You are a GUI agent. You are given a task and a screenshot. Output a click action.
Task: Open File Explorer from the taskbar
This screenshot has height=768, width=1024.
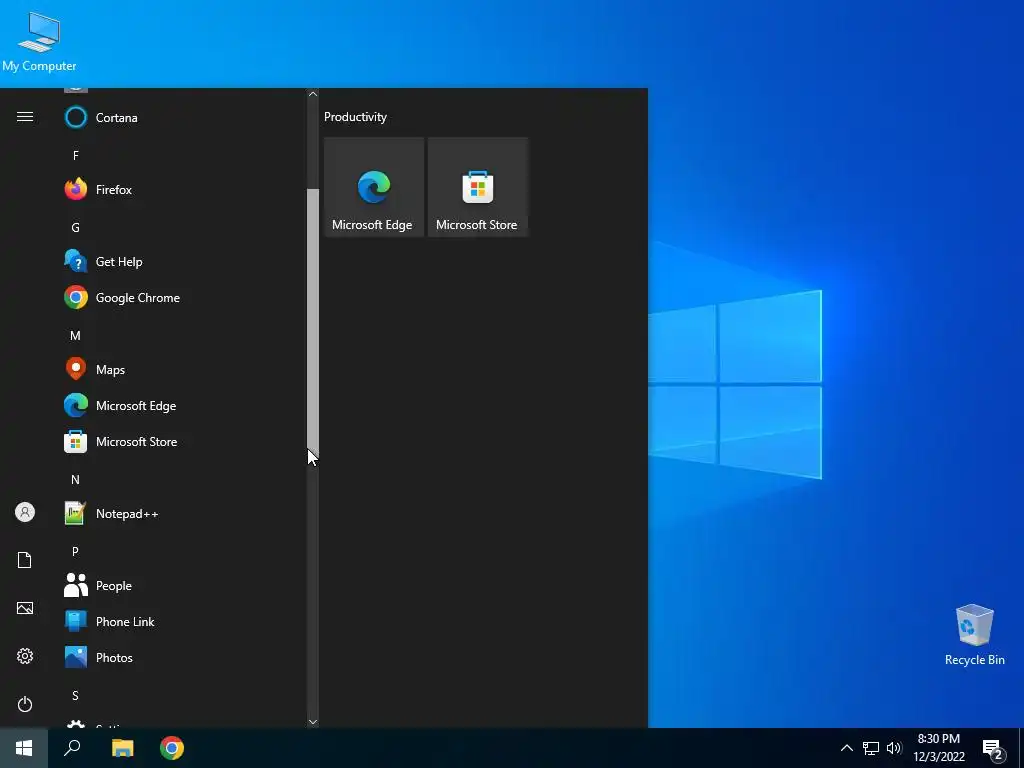[x=123, y=748]
